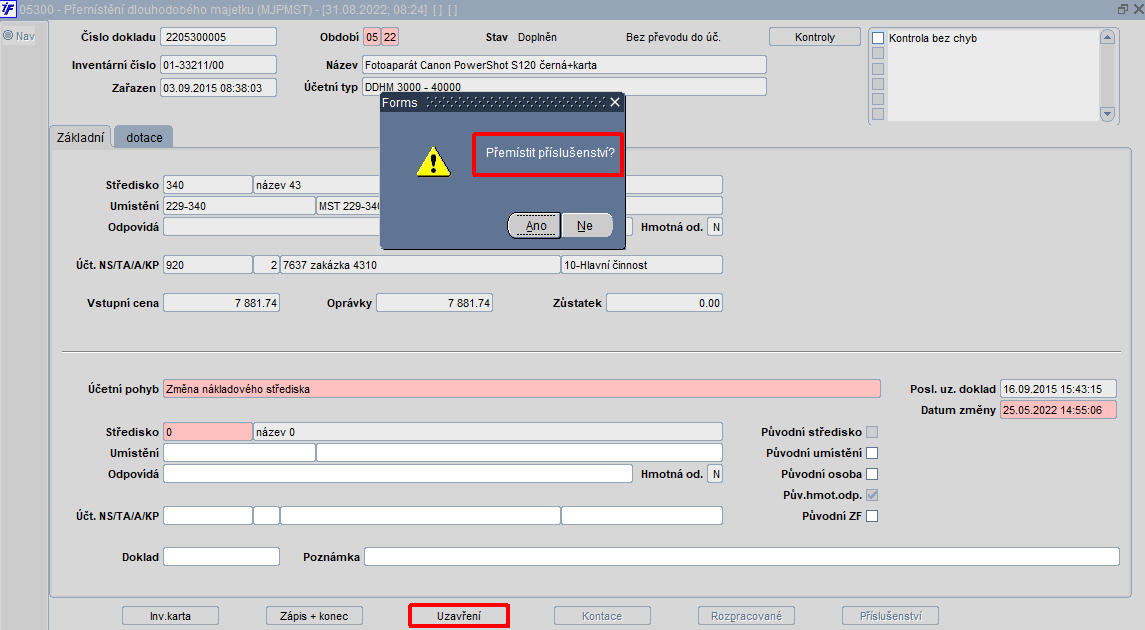Click the Ne button in Forms dialog
Image resolution: width=1145 pixels, height=630 pixels.
pyautogui.click(x=586, y=226)
